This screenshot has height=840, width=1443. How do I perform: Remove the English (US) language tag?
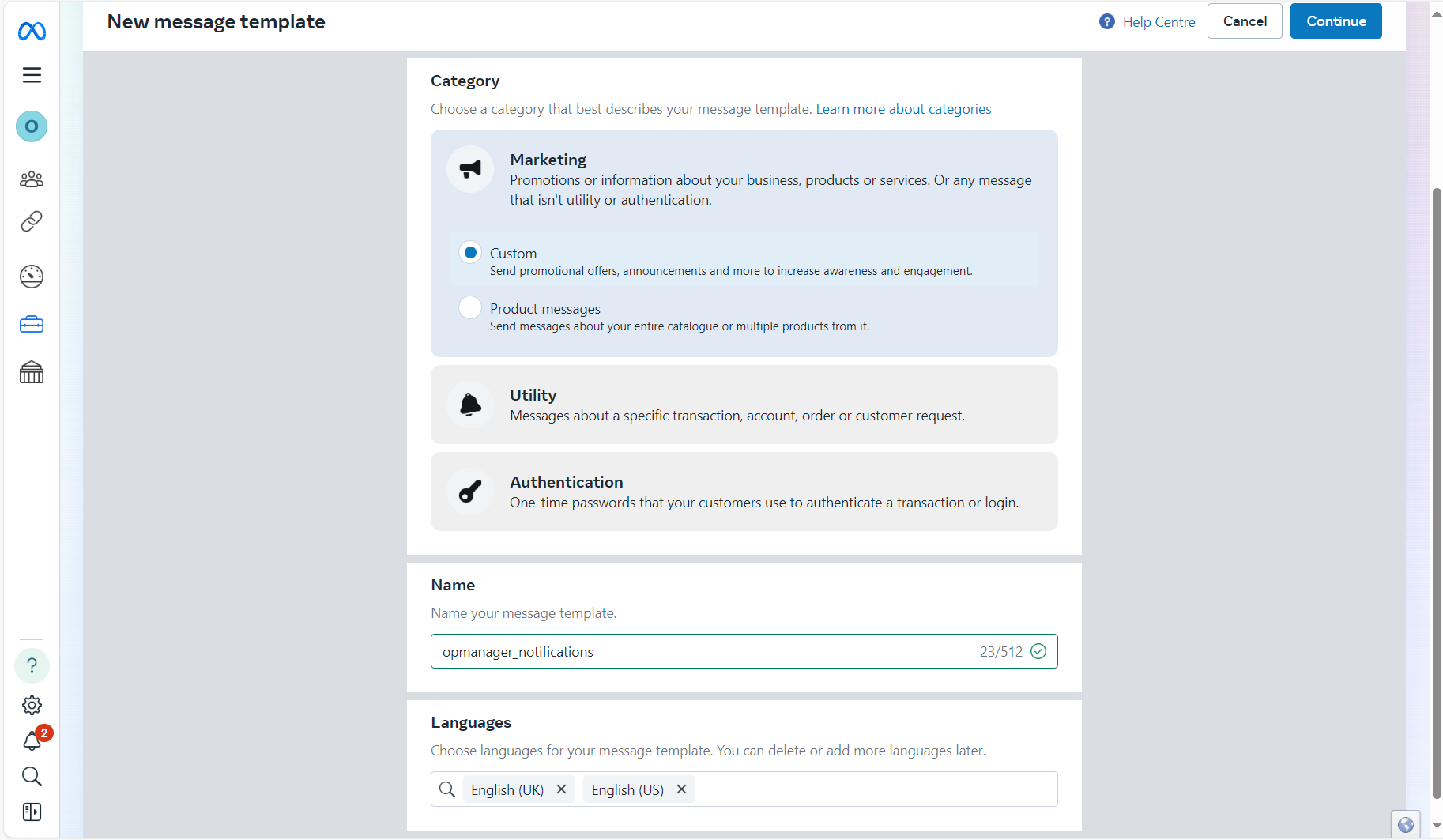tap(681, 789)
